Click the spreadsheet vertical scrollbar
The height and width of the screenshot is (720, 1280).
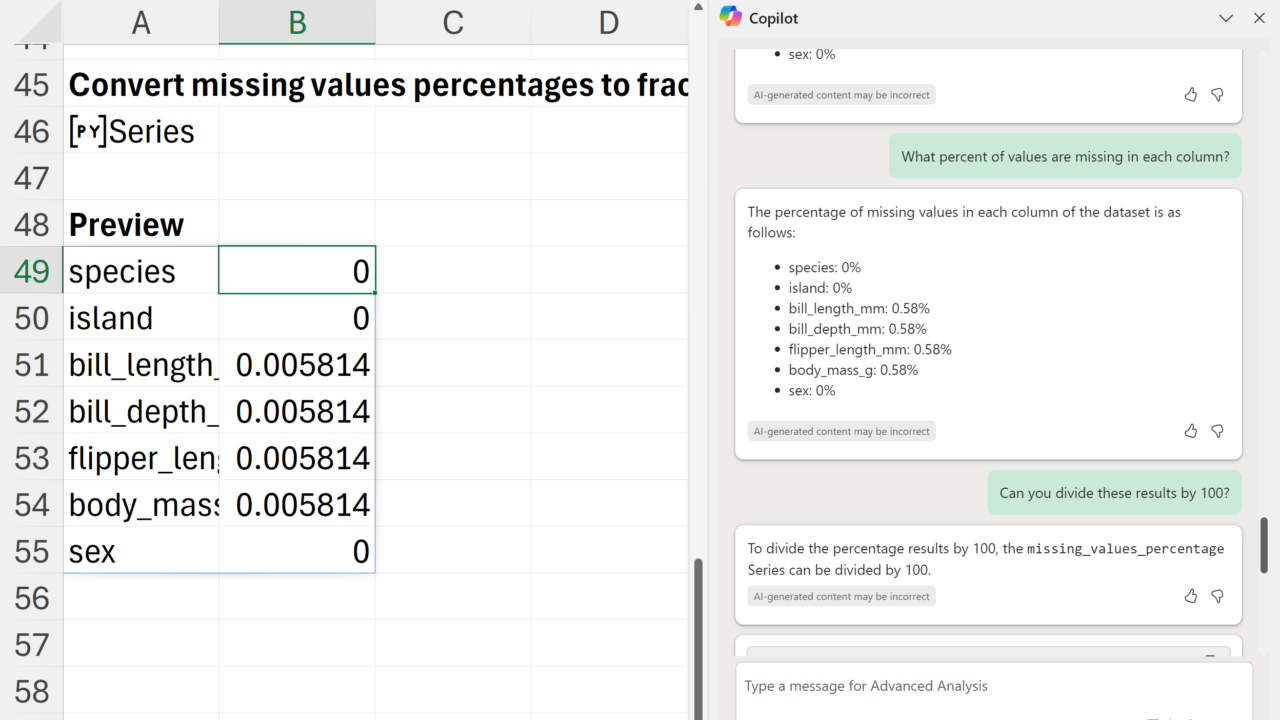click(x=697, y=630)
